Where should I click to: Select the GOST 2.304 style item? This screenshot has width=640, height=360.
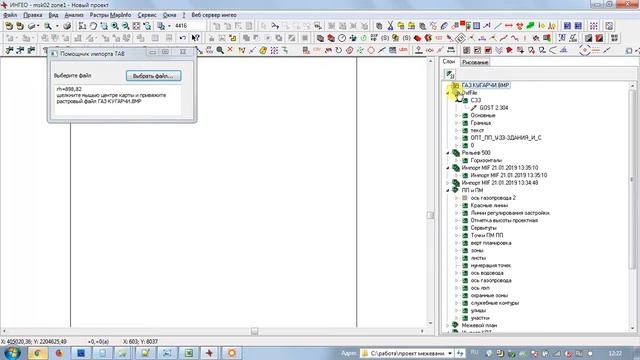pyautogui.click(x=493, y=108)
